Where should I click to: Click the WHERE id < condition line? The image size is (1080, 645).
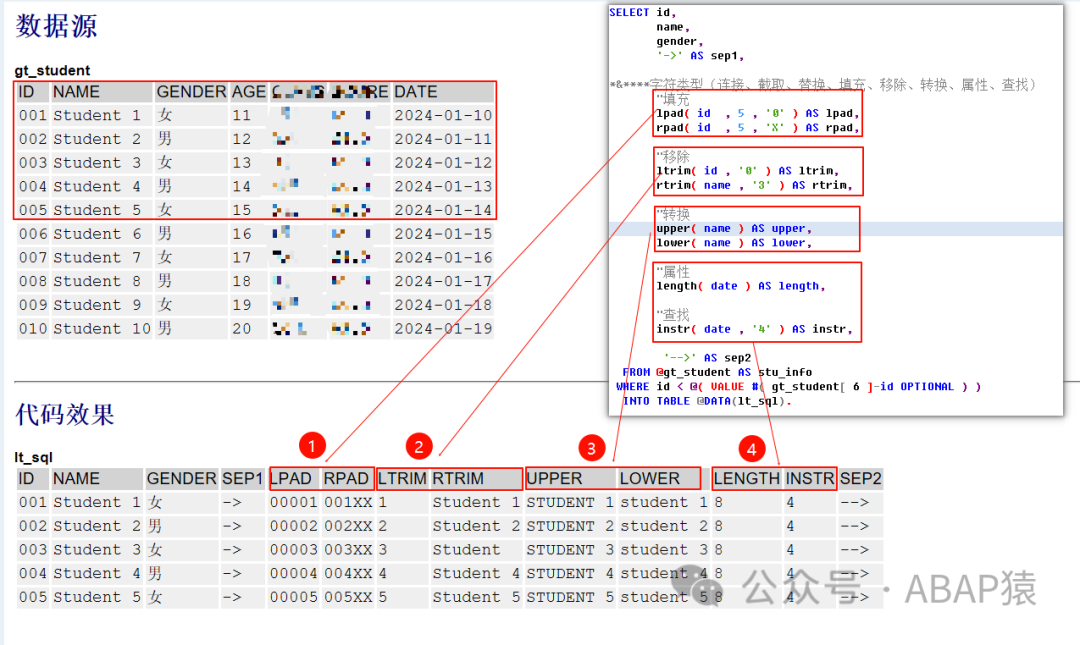point(798,387)
